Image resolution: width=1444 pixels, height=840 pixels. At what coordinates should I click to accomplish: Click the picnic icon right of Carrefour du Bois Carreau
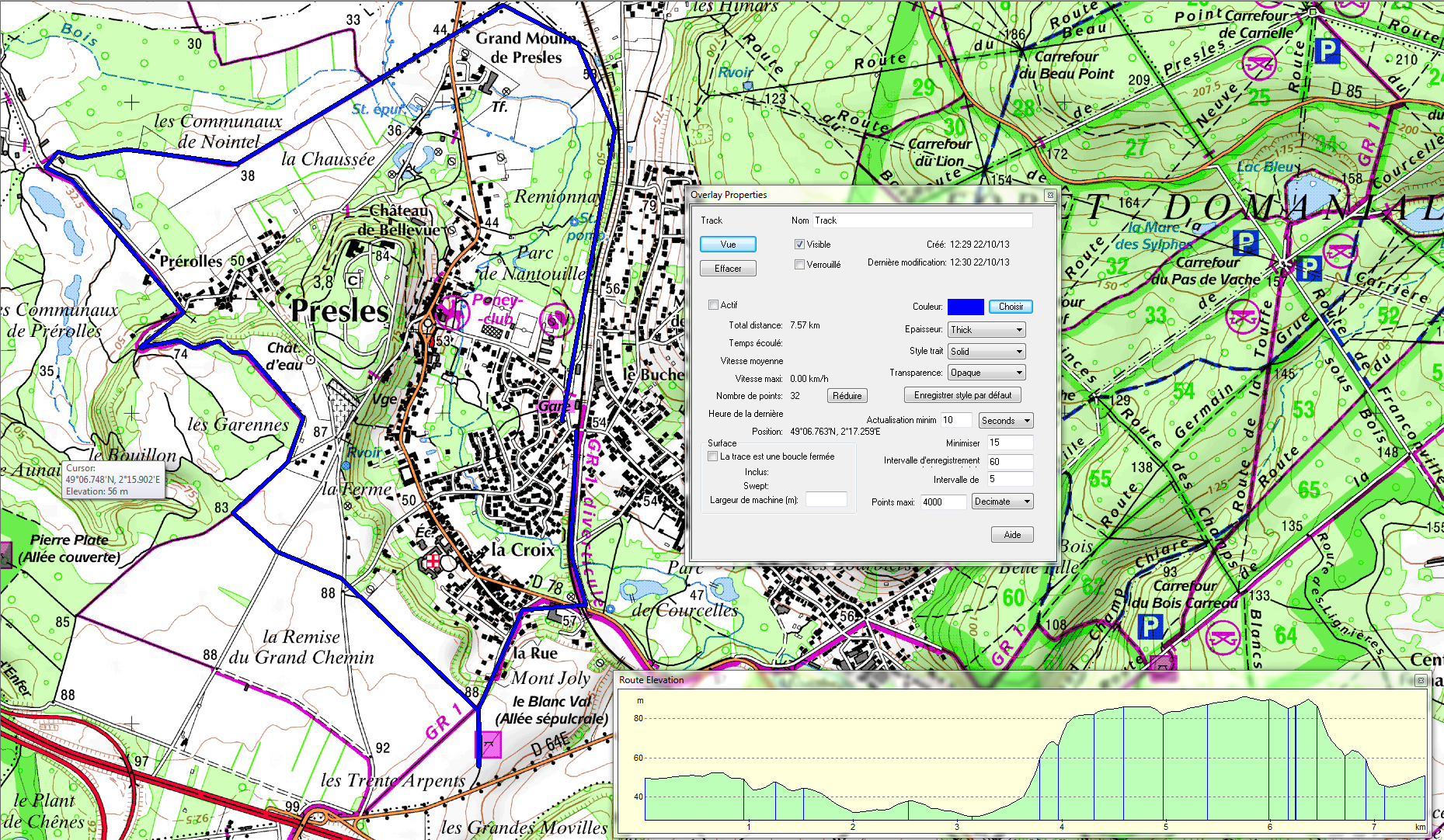[x=1222, y=637]
